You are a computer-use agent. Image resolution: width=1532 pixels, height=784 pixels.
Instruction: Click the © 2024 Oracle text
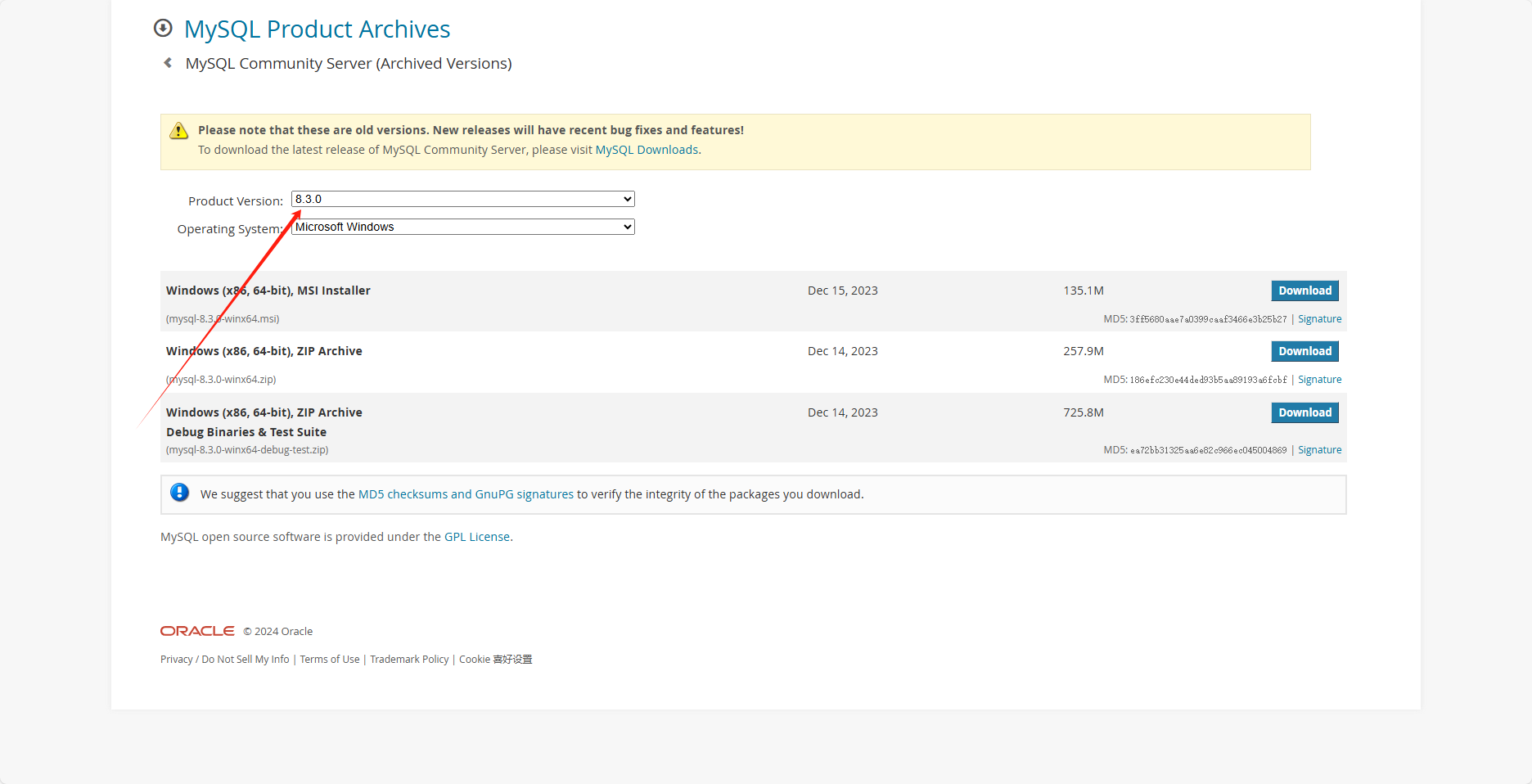coord(277,632)
